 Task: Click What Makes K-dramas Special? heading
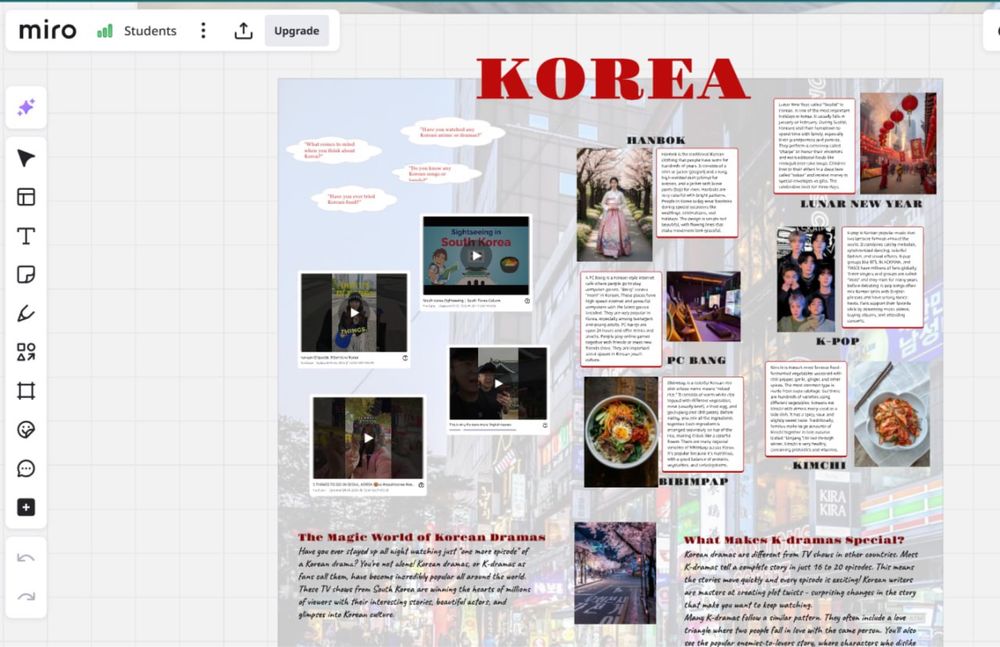click(794, 540)
